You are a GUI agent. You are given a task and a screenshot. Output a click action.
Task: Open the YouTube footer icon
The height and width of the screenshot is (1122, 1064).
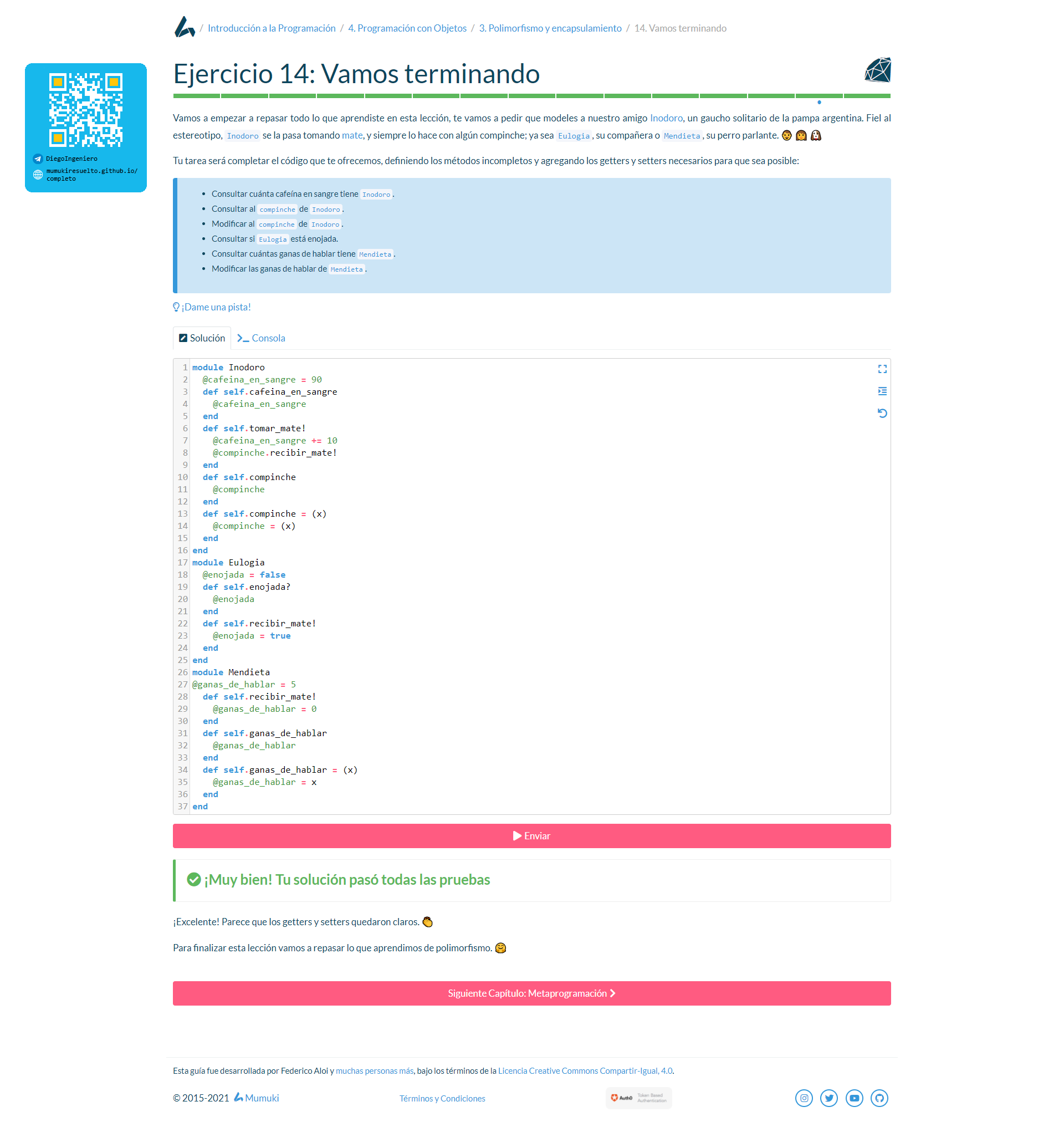click(854, 1098)
